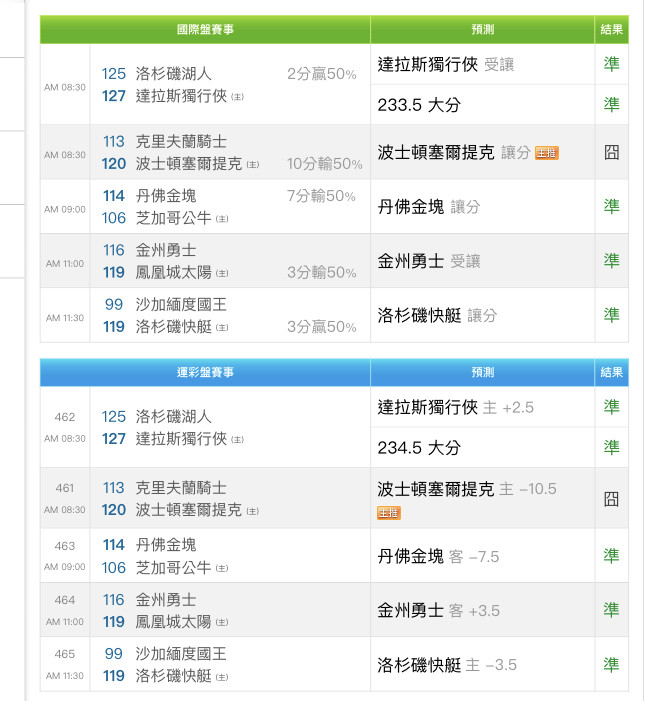
Task: Click 沙加緬度國王 in the 國際盤賽事 table
Action: point(181,305)
